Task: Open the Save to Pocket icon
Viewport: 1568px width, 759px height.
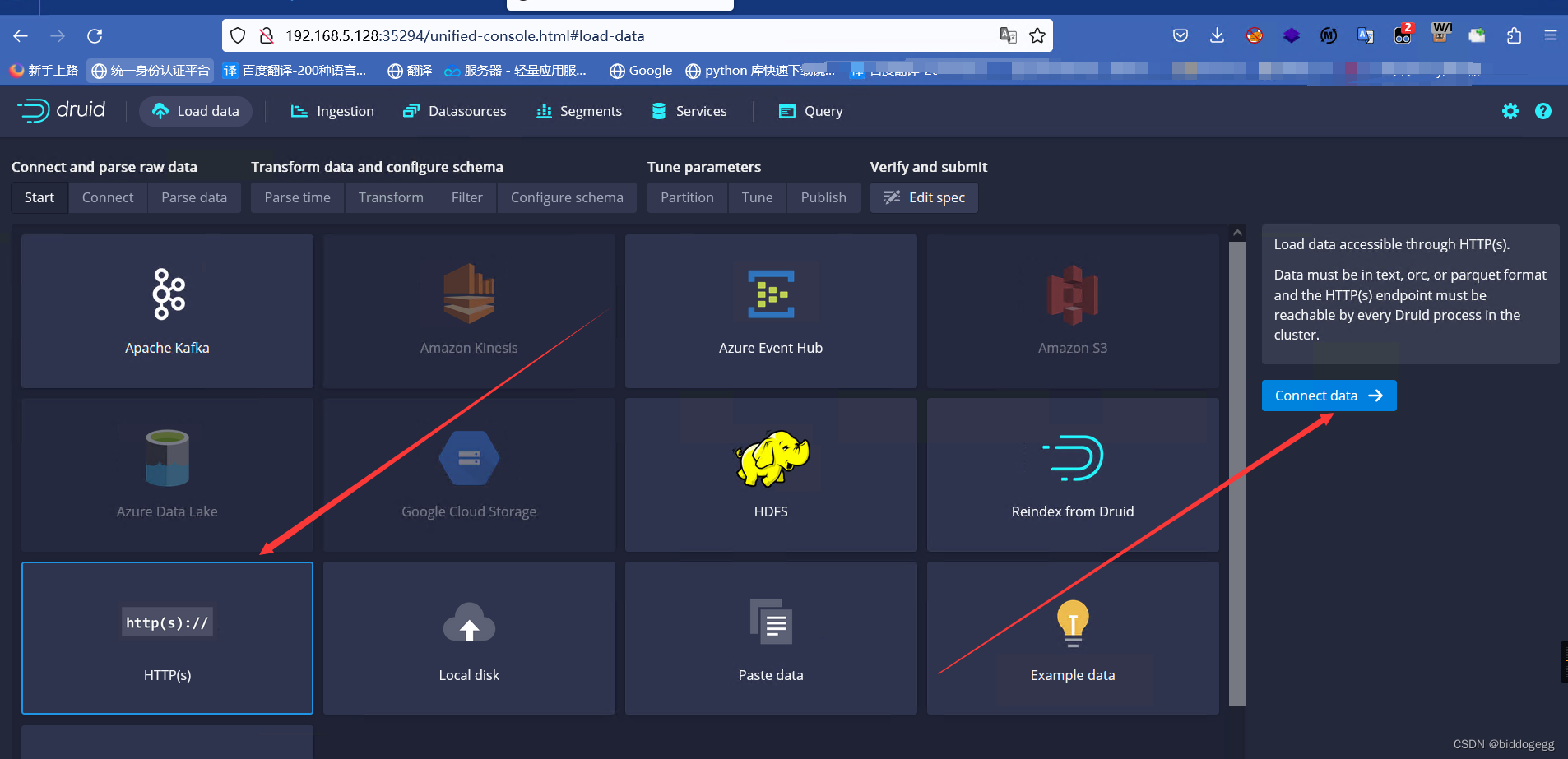Action: point(1181,35)
